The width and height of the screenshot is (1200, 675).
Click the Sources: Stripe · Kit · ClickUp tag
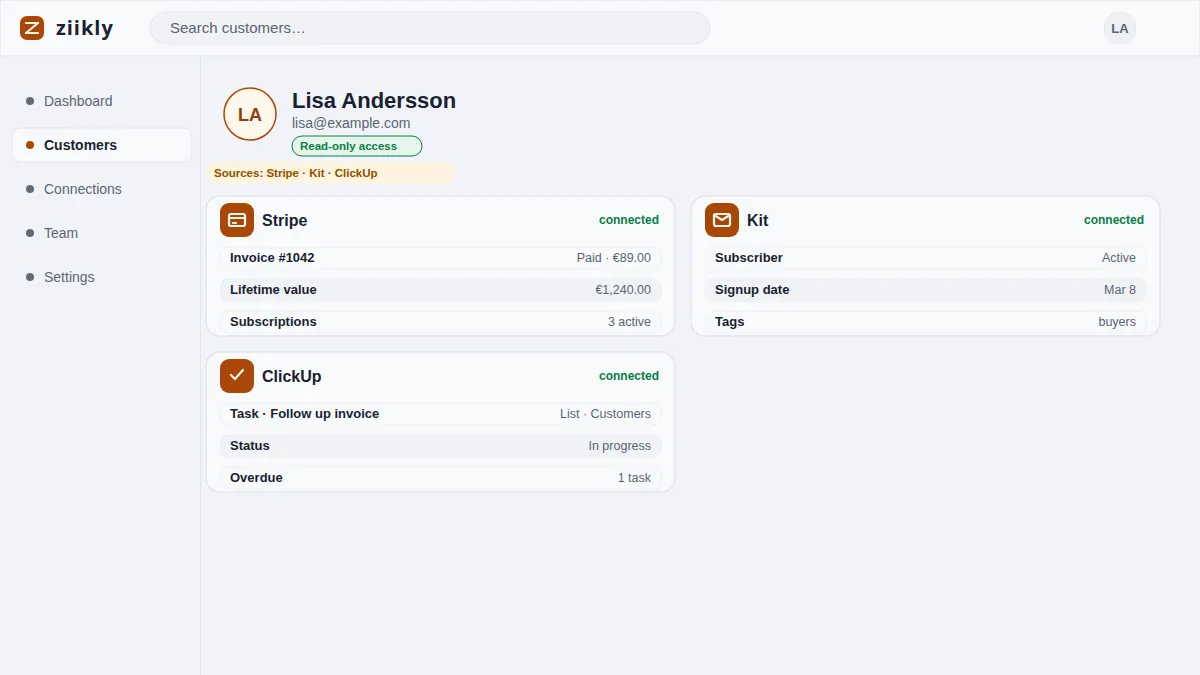(330, 173)
